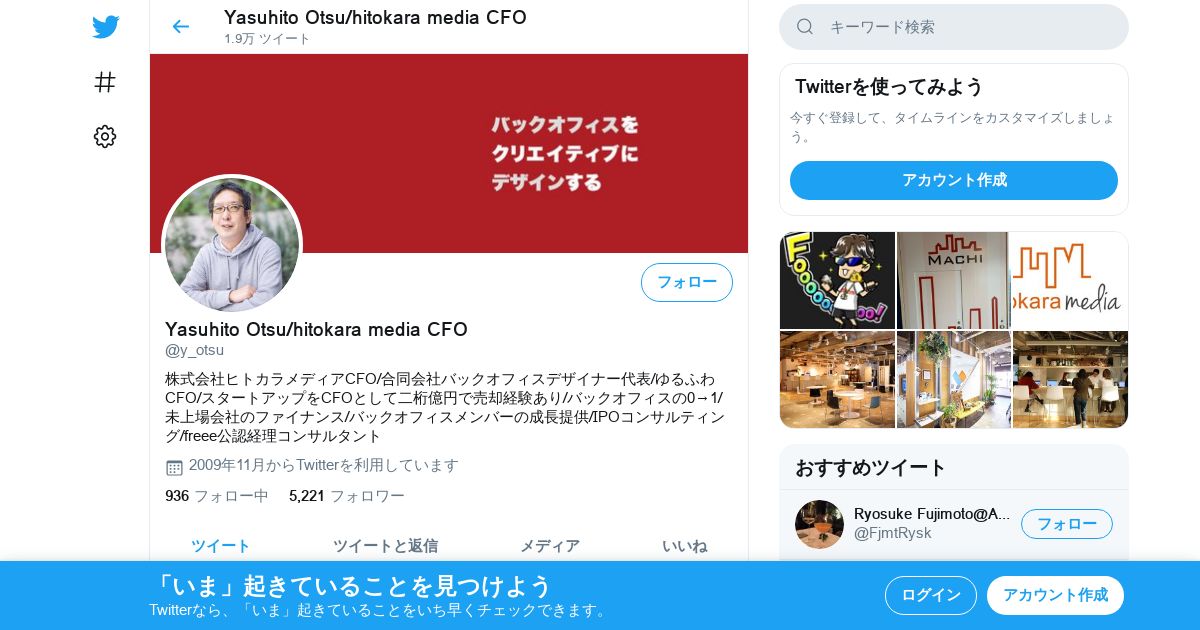Click the blue アカウント作成 button in sidebar
Viewport: 1200px width, 630px height.
(x=954, y=180)
